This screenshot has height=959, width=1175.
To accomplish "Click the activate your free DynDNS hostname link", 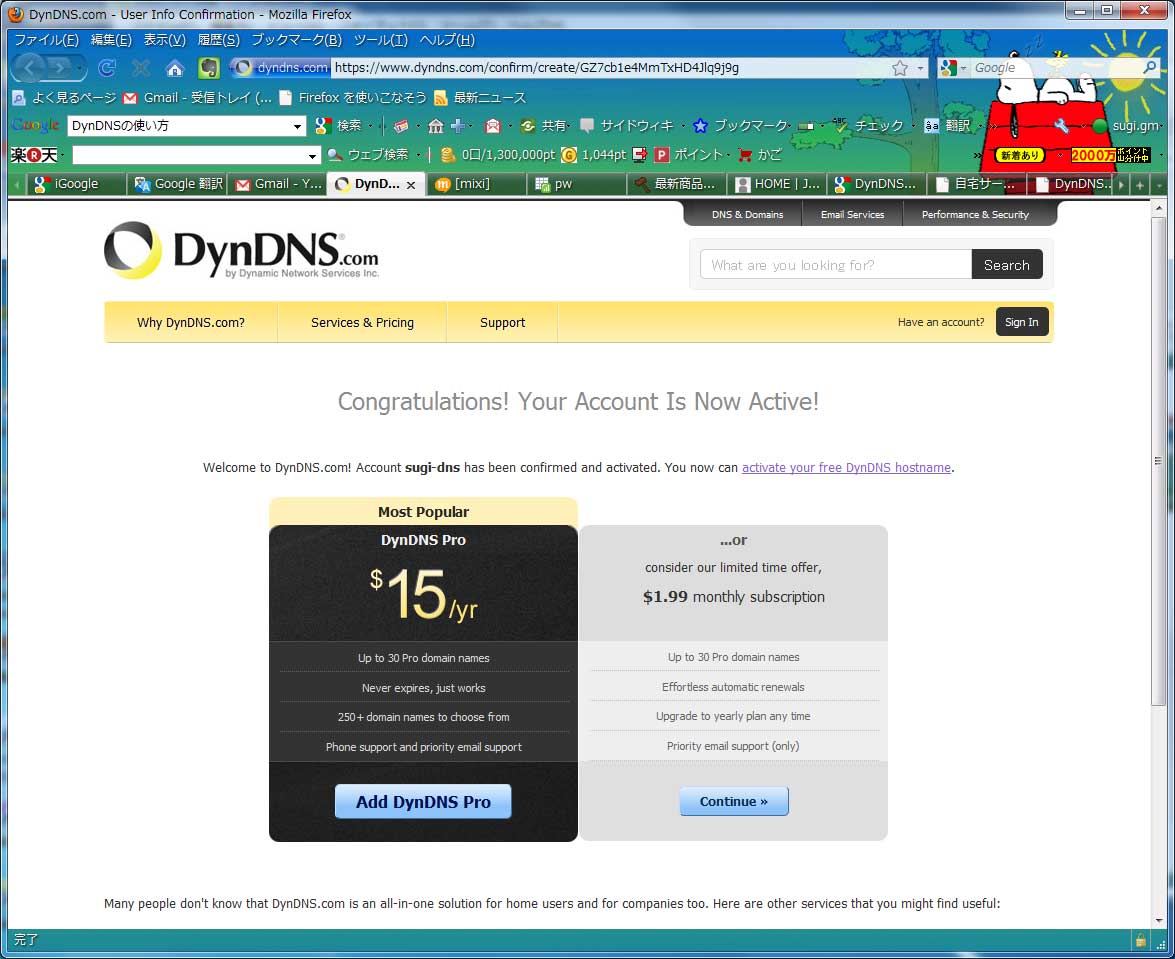I will (846, 467).
